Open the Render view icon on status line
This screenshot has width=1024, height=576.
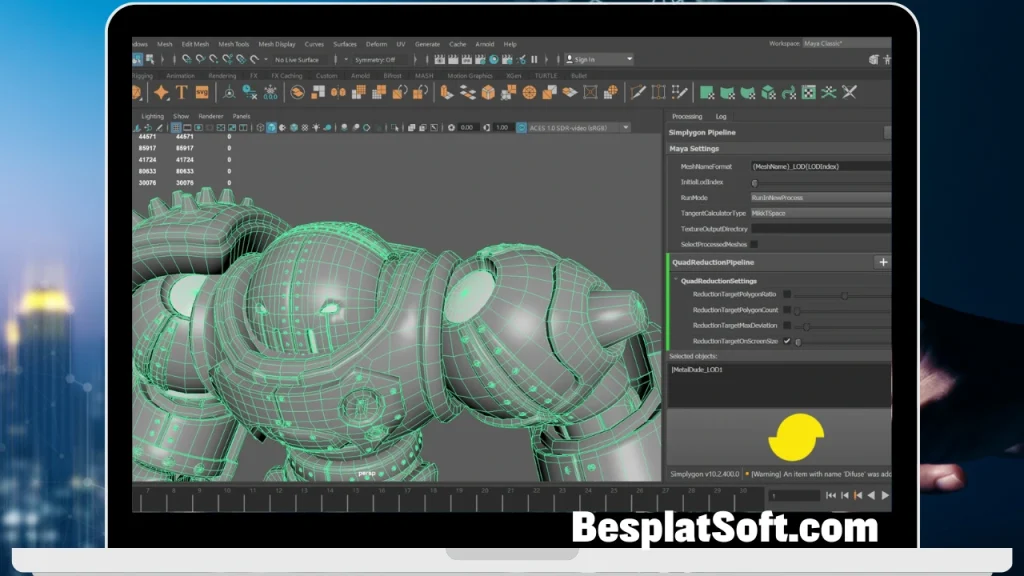click(441, 60)
